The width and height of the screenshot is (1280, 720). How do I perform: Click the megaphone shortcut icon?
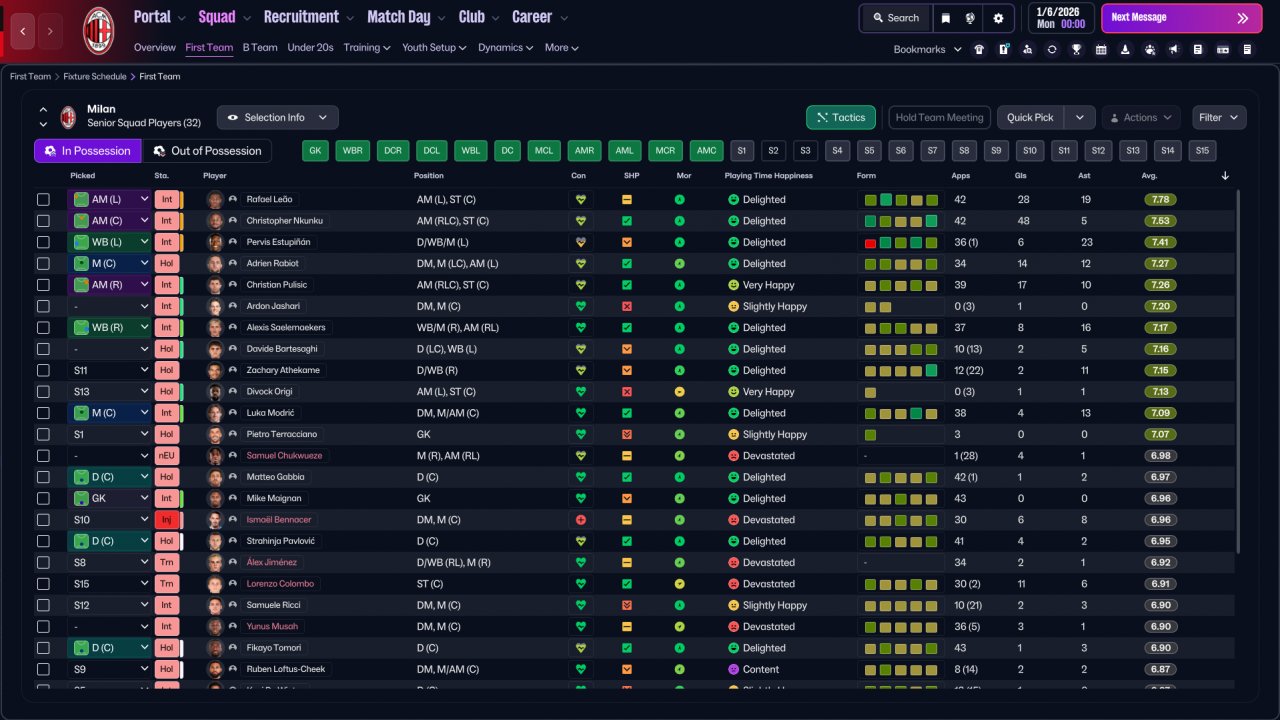[1174, 49]
